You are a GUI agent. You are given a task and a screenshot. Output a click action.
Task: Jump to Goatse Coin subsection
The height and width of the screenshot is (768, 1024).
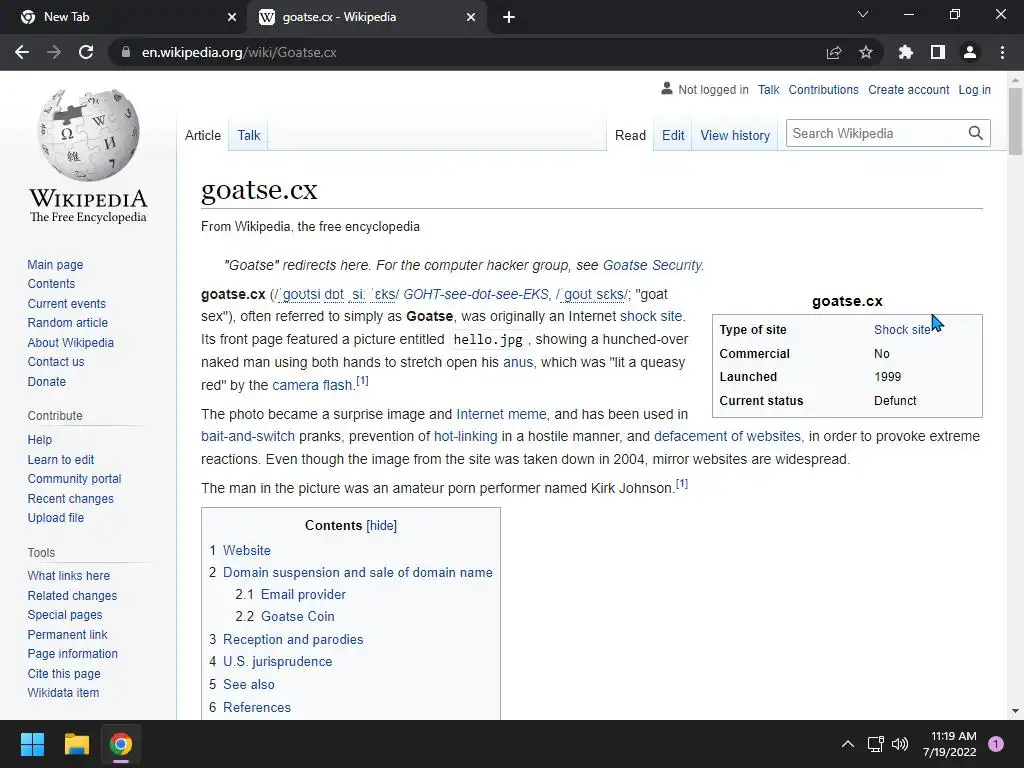click(298, 616)
